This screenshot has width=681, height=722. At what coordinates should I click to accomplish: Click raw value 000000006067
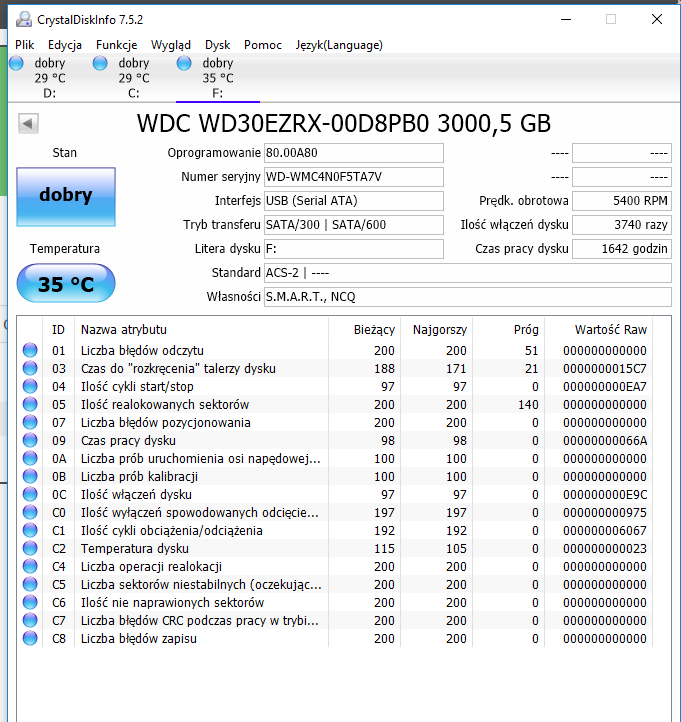[x=605, y=530]
